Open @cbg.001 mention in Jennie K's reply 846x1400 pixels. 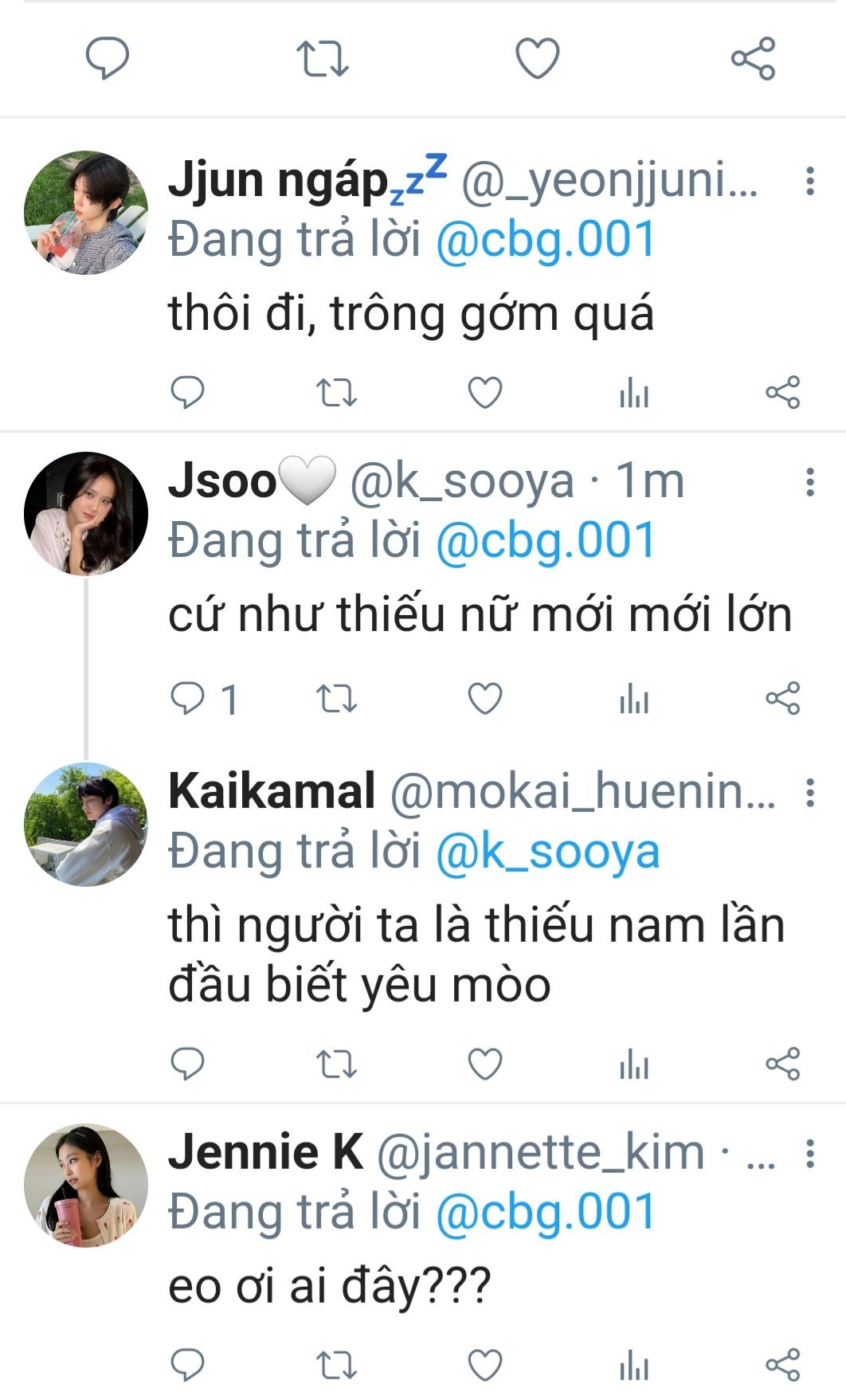(546, 1212)
